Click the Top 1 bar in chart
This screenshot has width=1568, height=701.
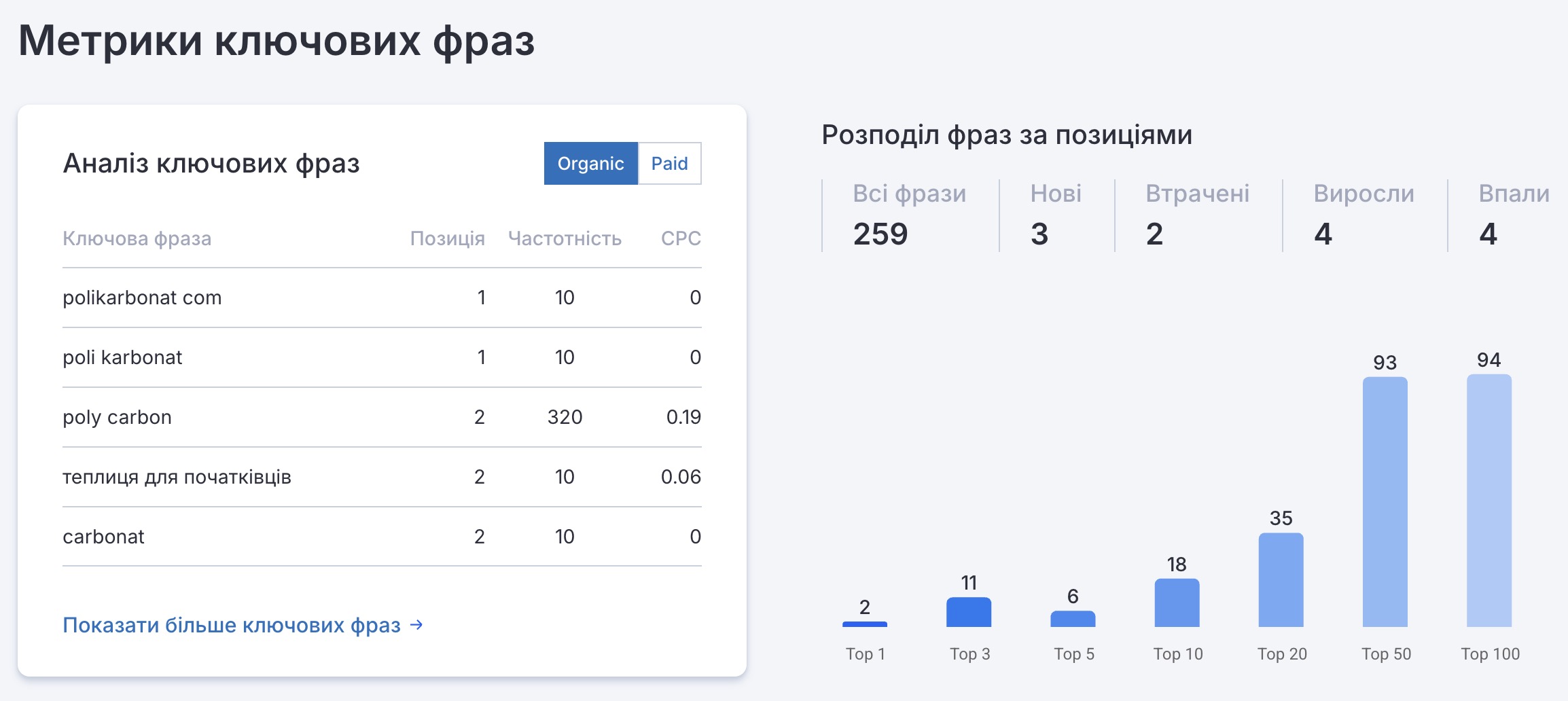(x=865, y=624)
